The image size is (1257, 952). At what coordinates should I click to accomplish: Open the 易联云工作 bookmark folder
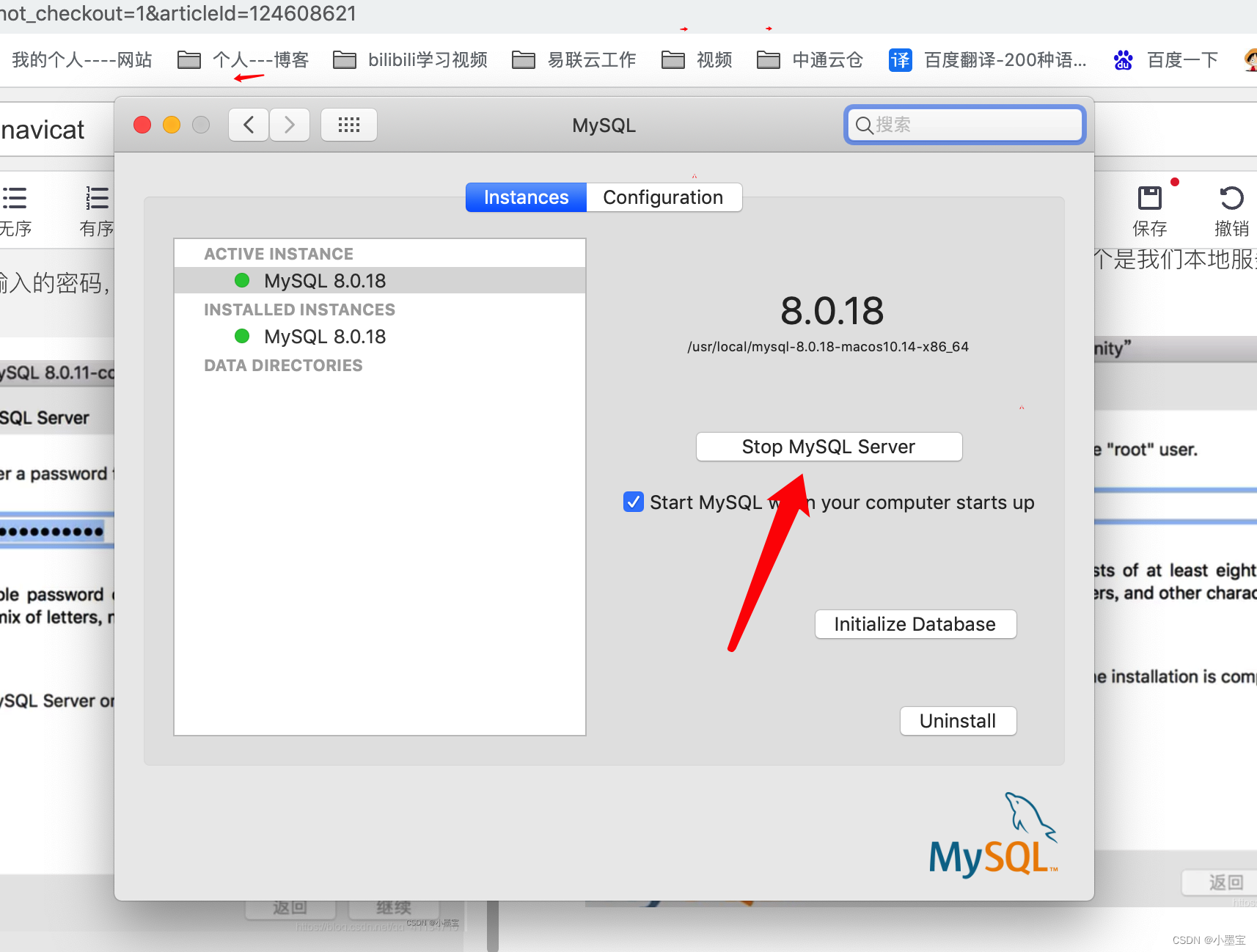tap(574, 60)
